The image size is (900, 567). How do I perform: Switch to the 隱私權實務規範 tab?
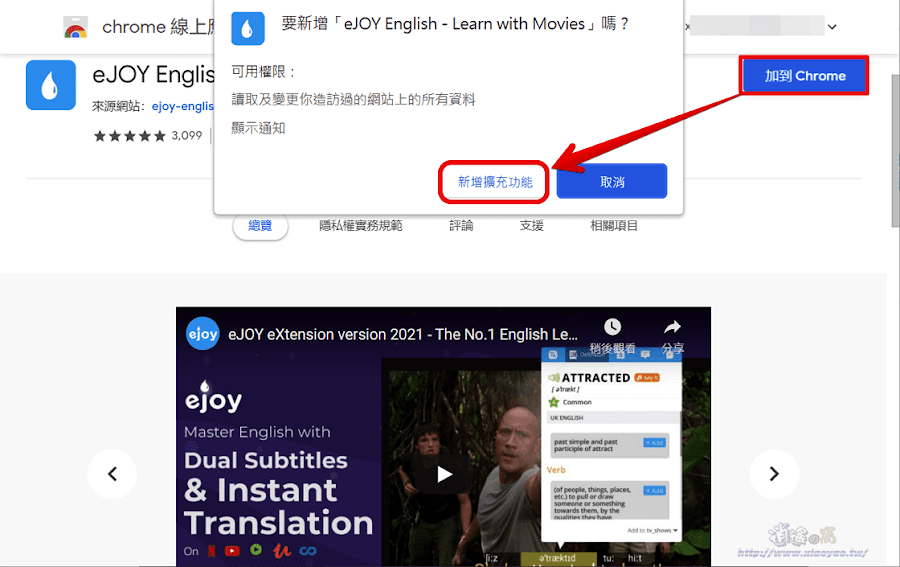[361, 226]
